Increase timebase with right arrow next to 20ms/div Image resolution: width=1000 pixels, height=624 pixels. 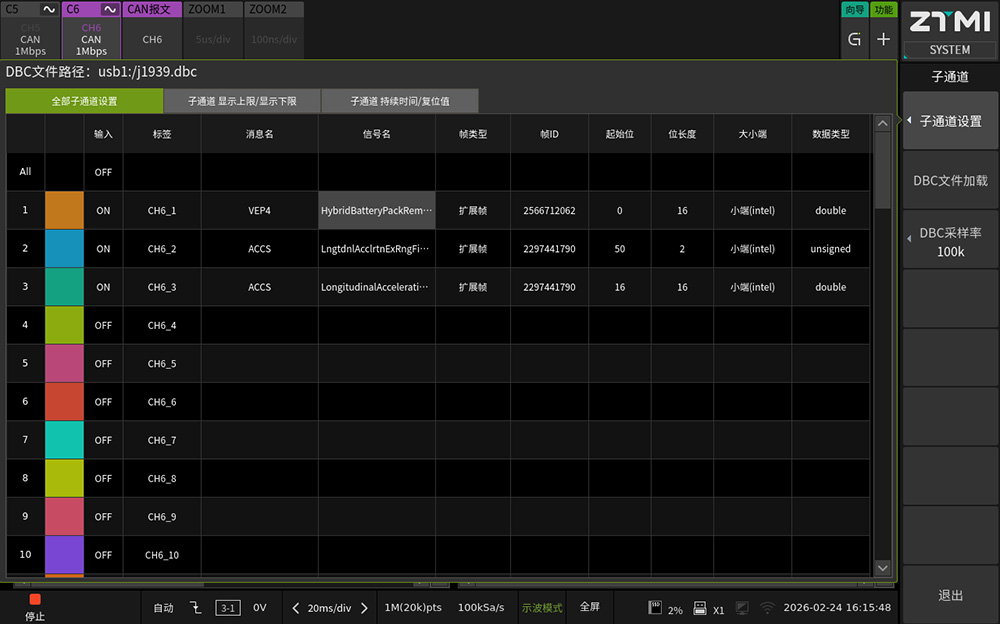tap(364, 608)
